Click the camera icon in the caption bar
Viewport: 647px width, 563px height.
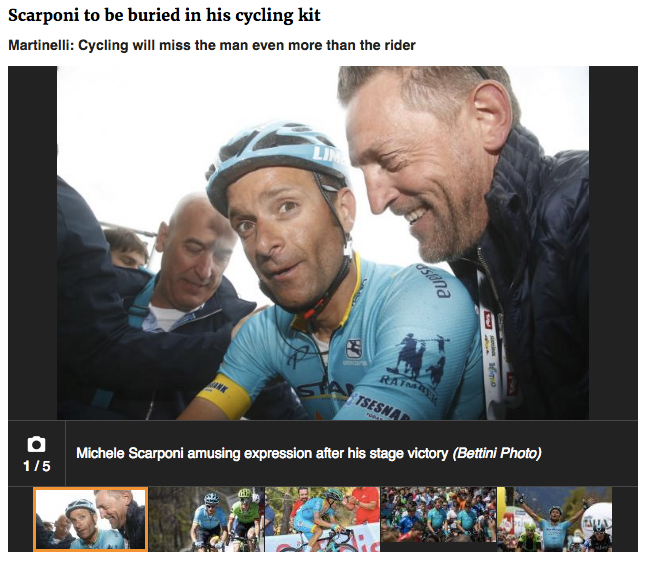click(36, 444)
